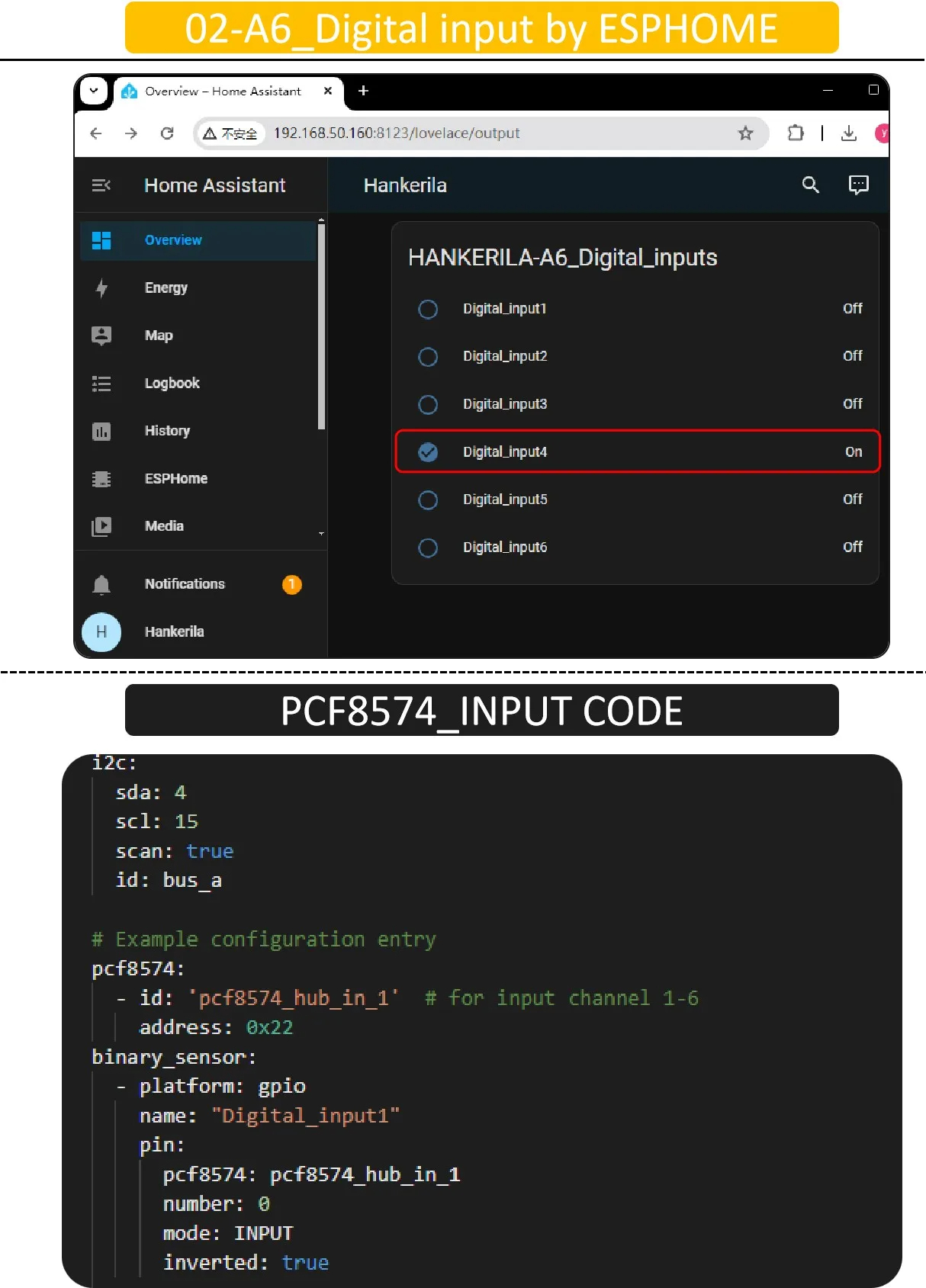This screenshot has height=1288, width=926.
Task: Open the browser downloads icon
Action: pos(849,133)
